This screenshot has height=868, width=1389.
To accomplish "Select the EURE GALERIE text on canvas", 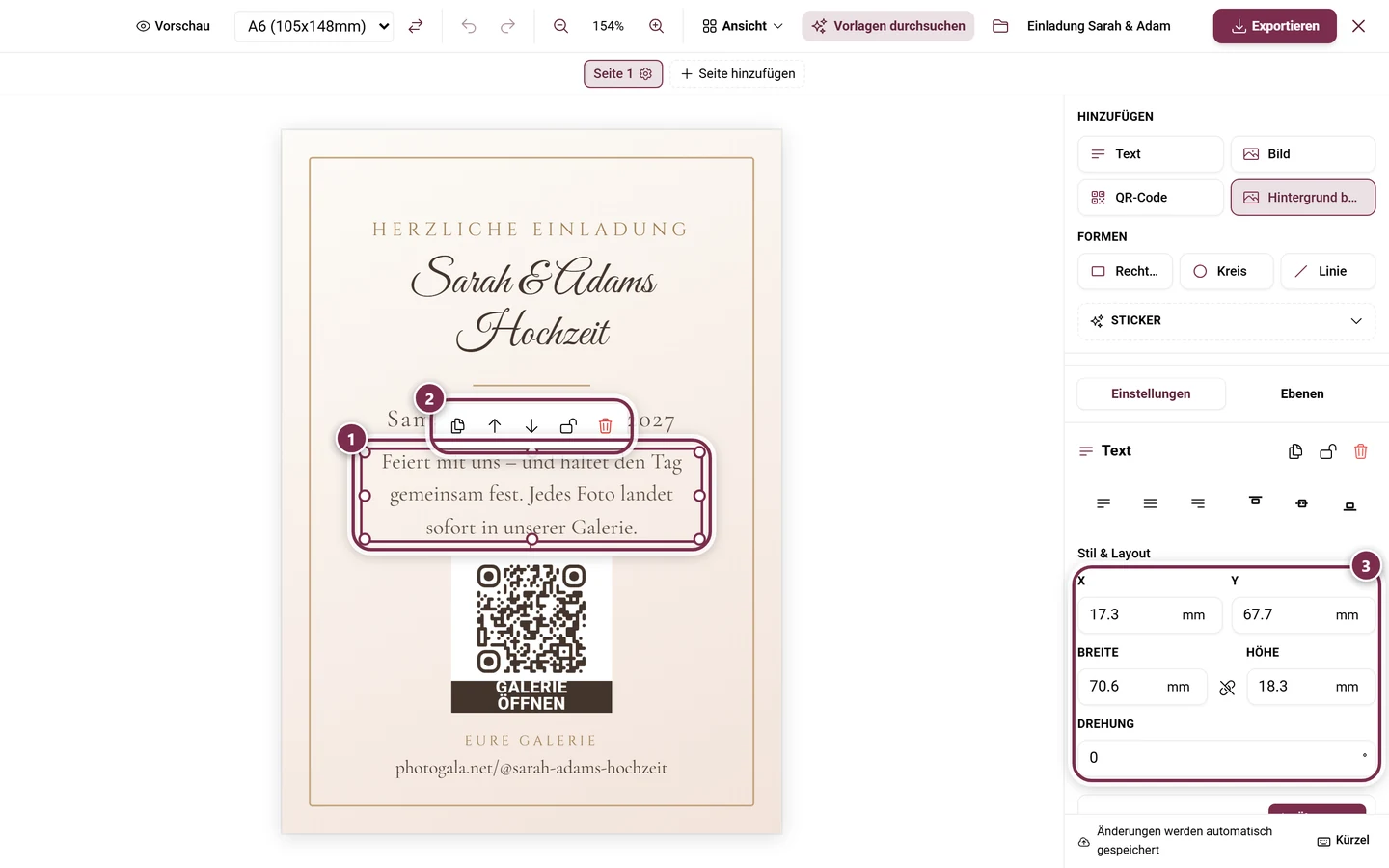I will point(531,741).
